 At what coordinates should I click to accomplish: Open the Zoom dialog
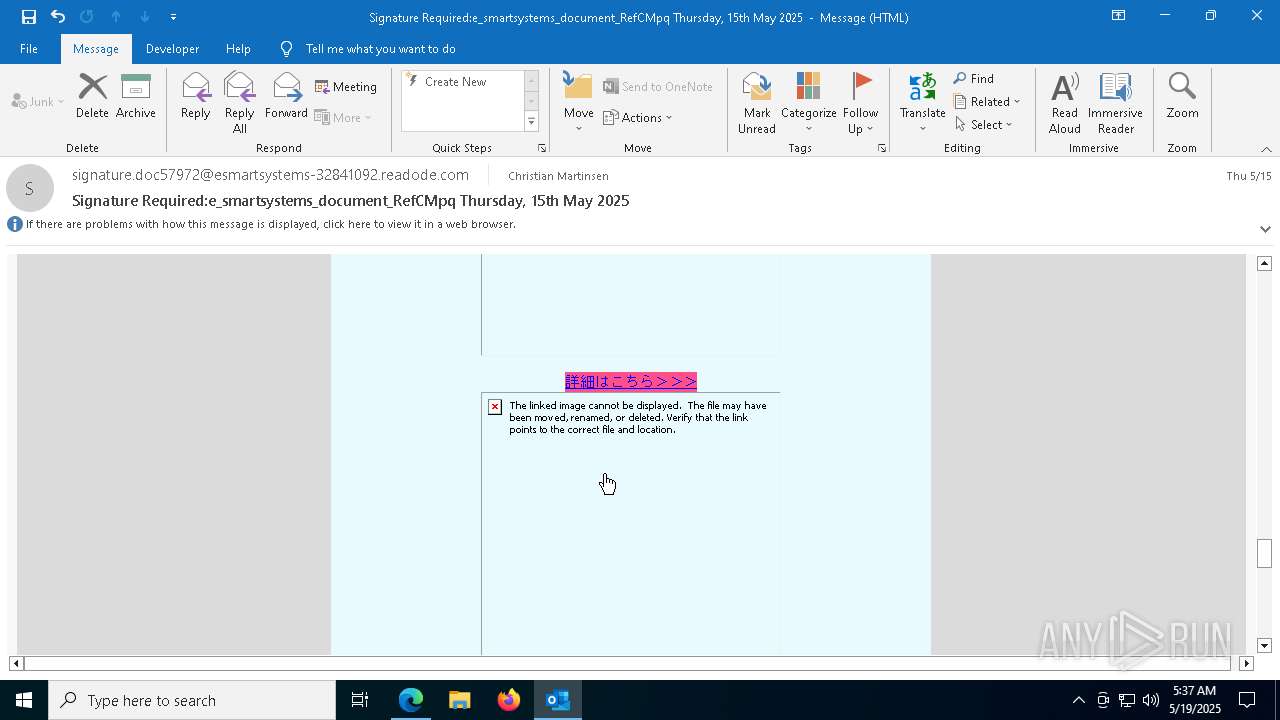pos(1182,97)
